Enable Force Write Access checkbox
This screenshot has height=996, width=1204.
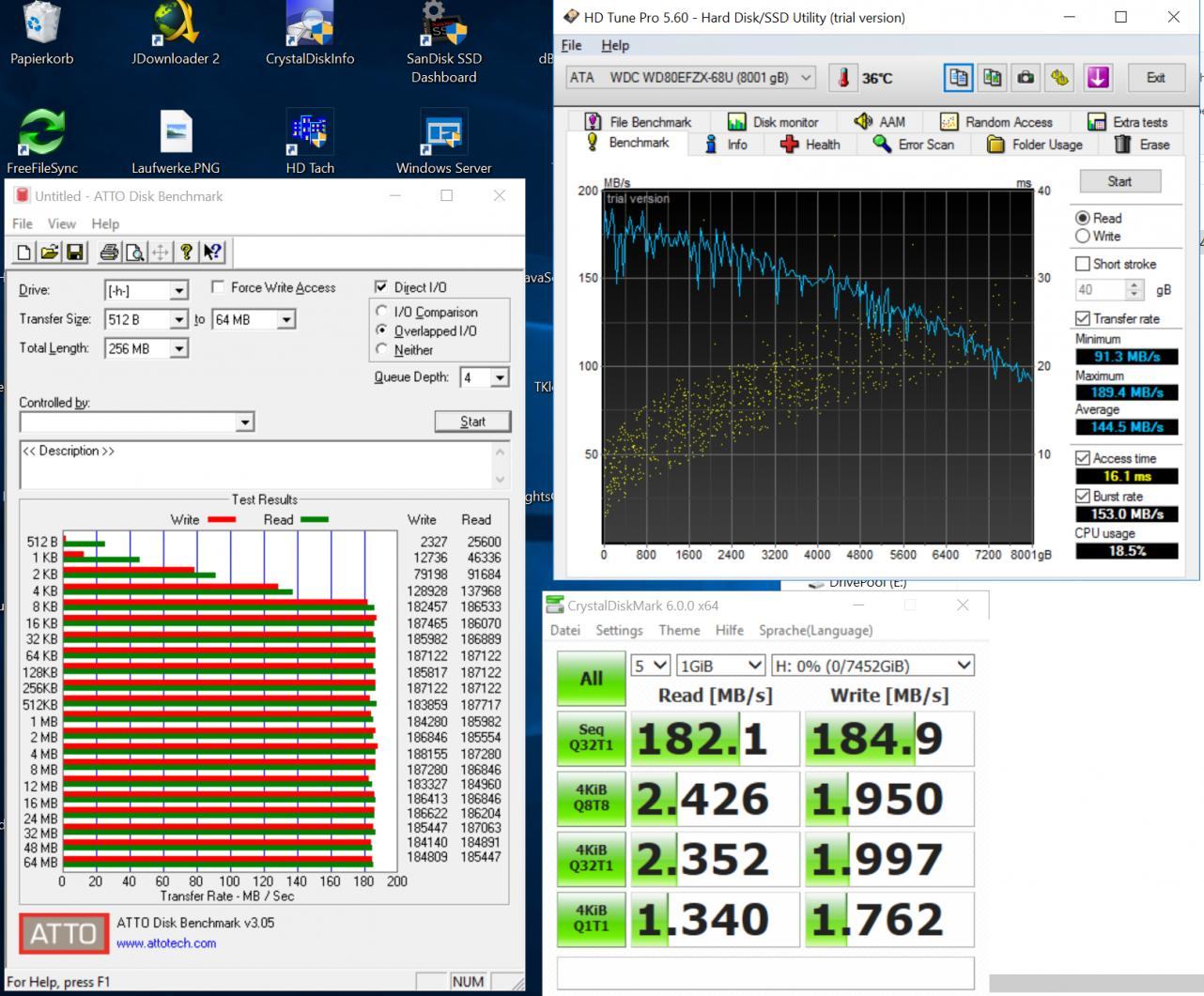click(218, 287)
